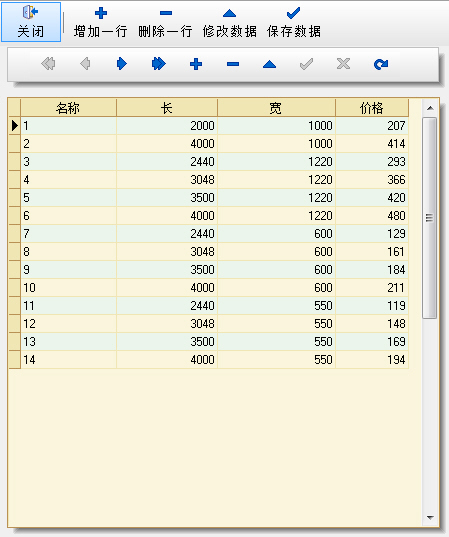
Task: Select width cell 600 in row 9
Action: coord(276,270)
